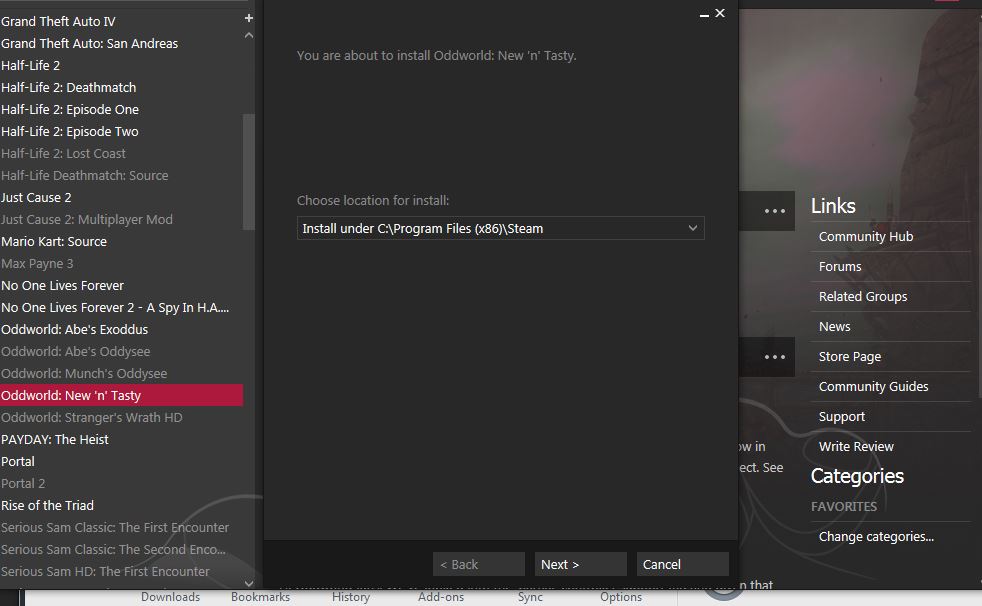Open the Write Review link
The height and width of the screenshot is (606, 982).
[856, 446]
